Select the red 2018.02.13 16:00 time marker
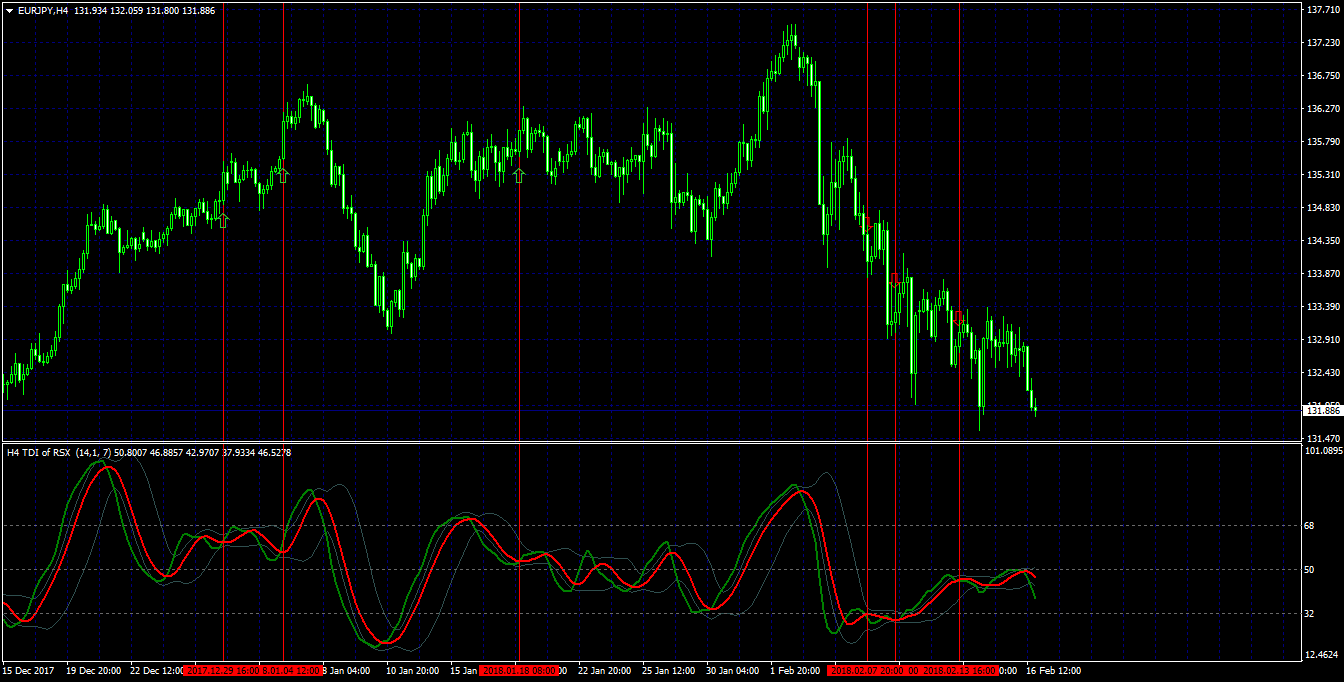The width and height of the screenshot is (1344, 682). point(959,671)
